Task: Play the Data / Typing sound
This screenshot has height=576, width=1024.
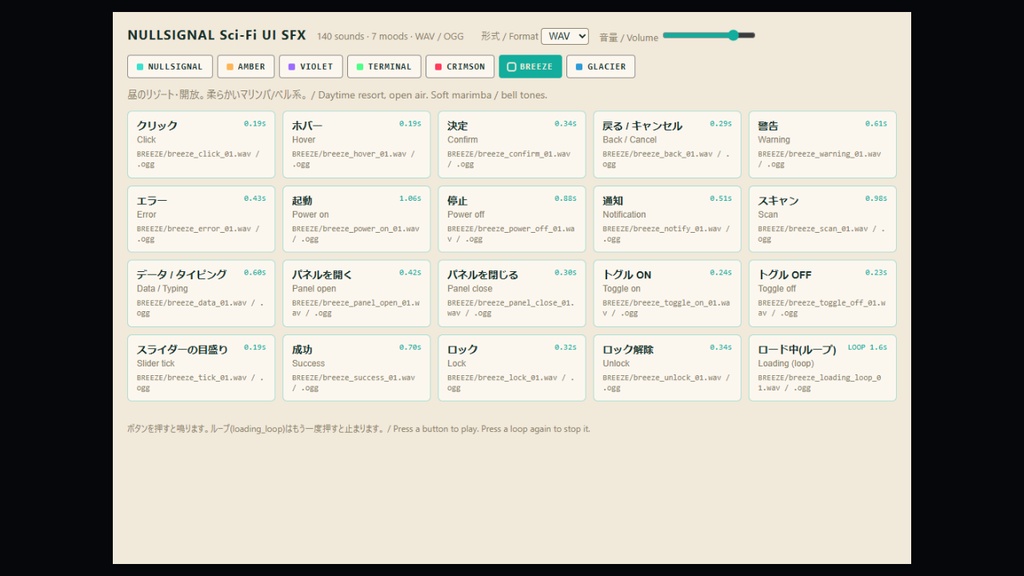Action: tap(201, 293)
